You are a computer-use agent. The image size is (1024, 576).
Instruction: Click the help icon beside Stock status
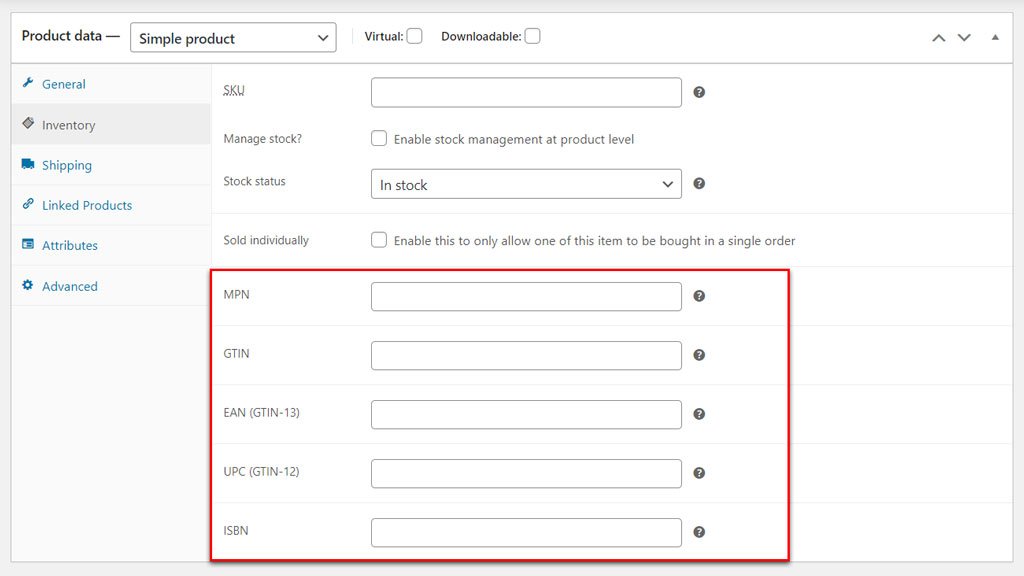pos(699,184)
